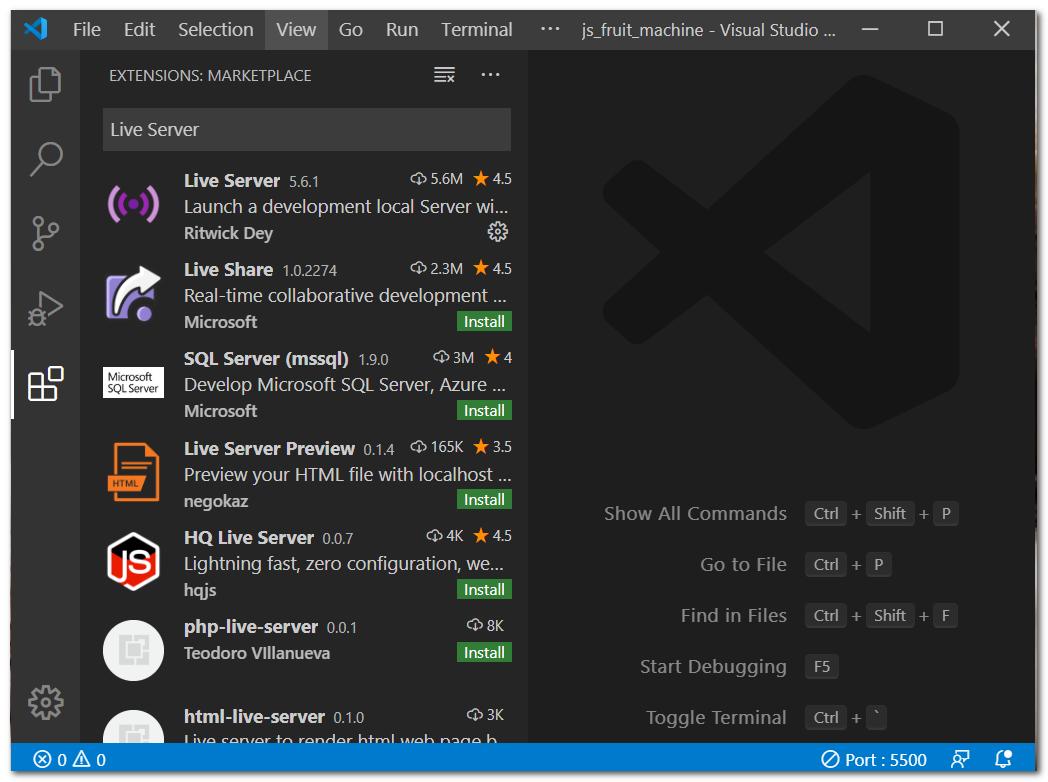Open the Edit menu
This screenshot has width=1048, height=782.
139,29
